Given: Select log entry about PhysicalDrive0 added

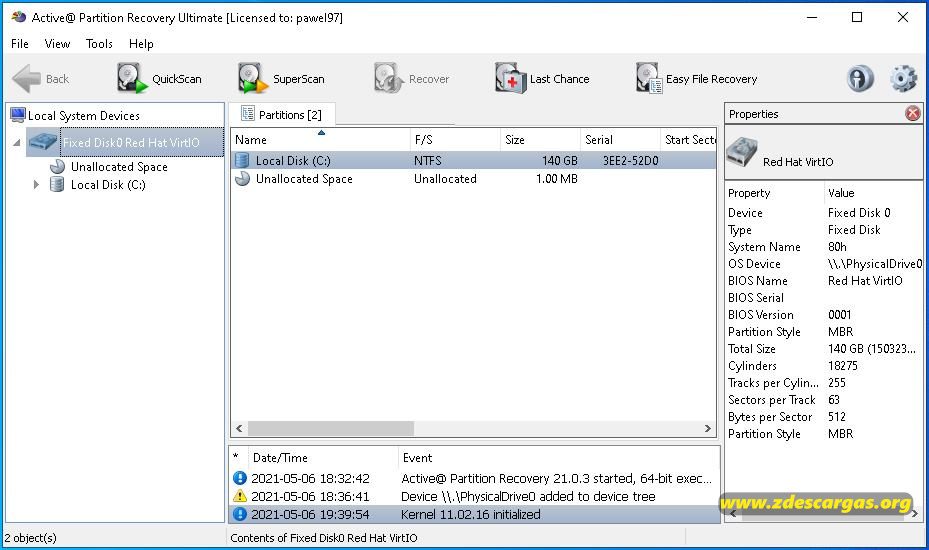Looking at the screenshot, I should [474, 496].
